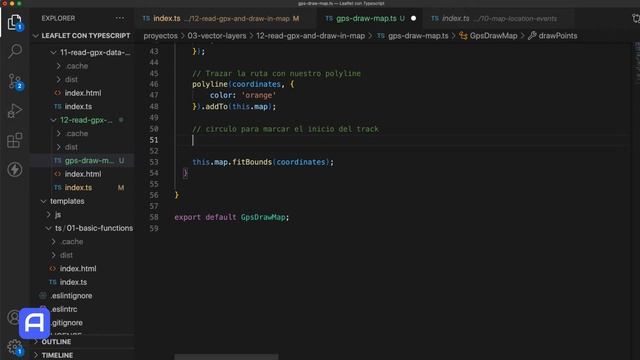Open the lightning bolt extension view
The image size is (640, 360).
point(15,169)
